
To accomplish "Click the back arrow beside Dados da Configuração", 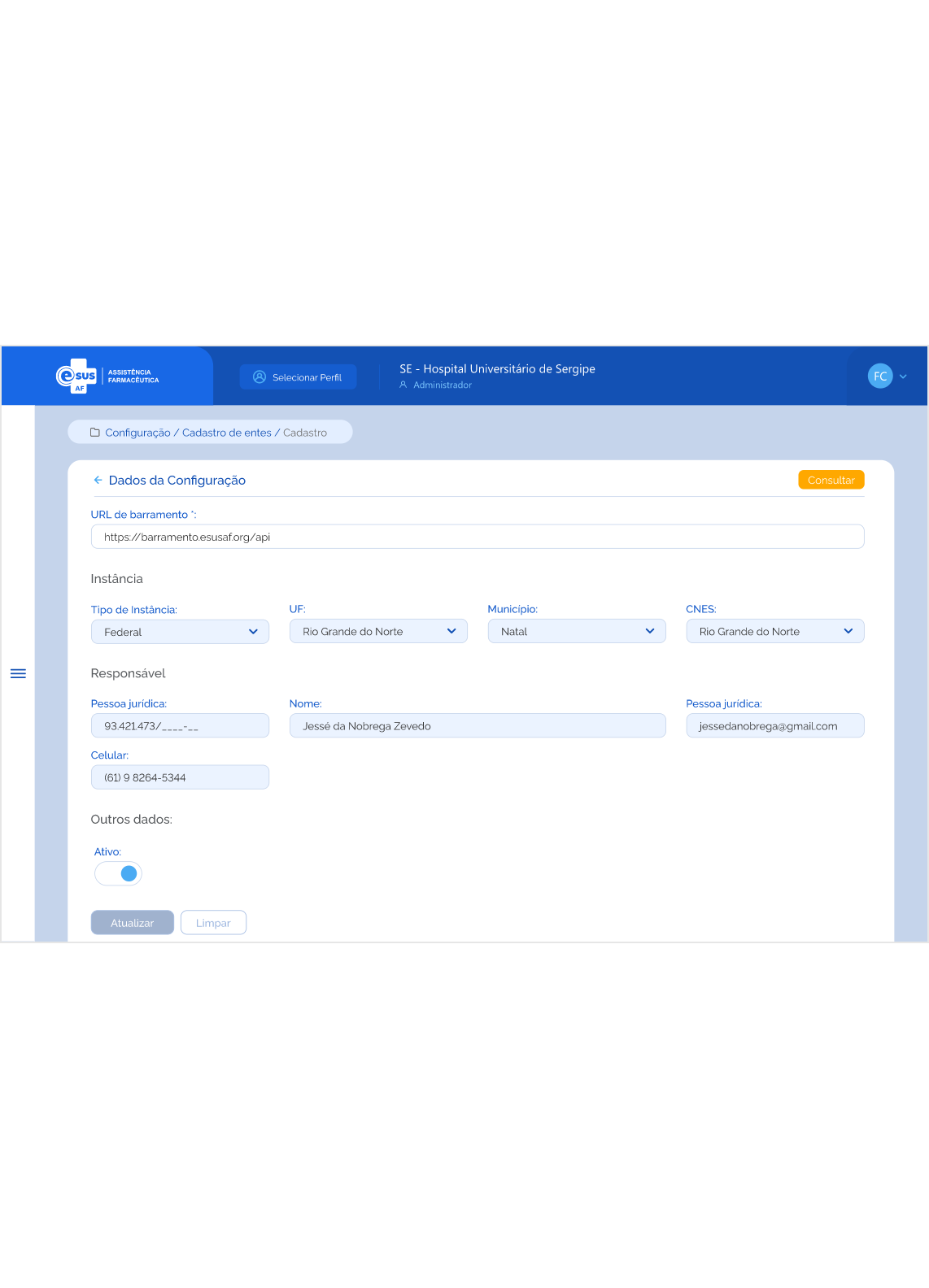I will (x=98, y=481).
